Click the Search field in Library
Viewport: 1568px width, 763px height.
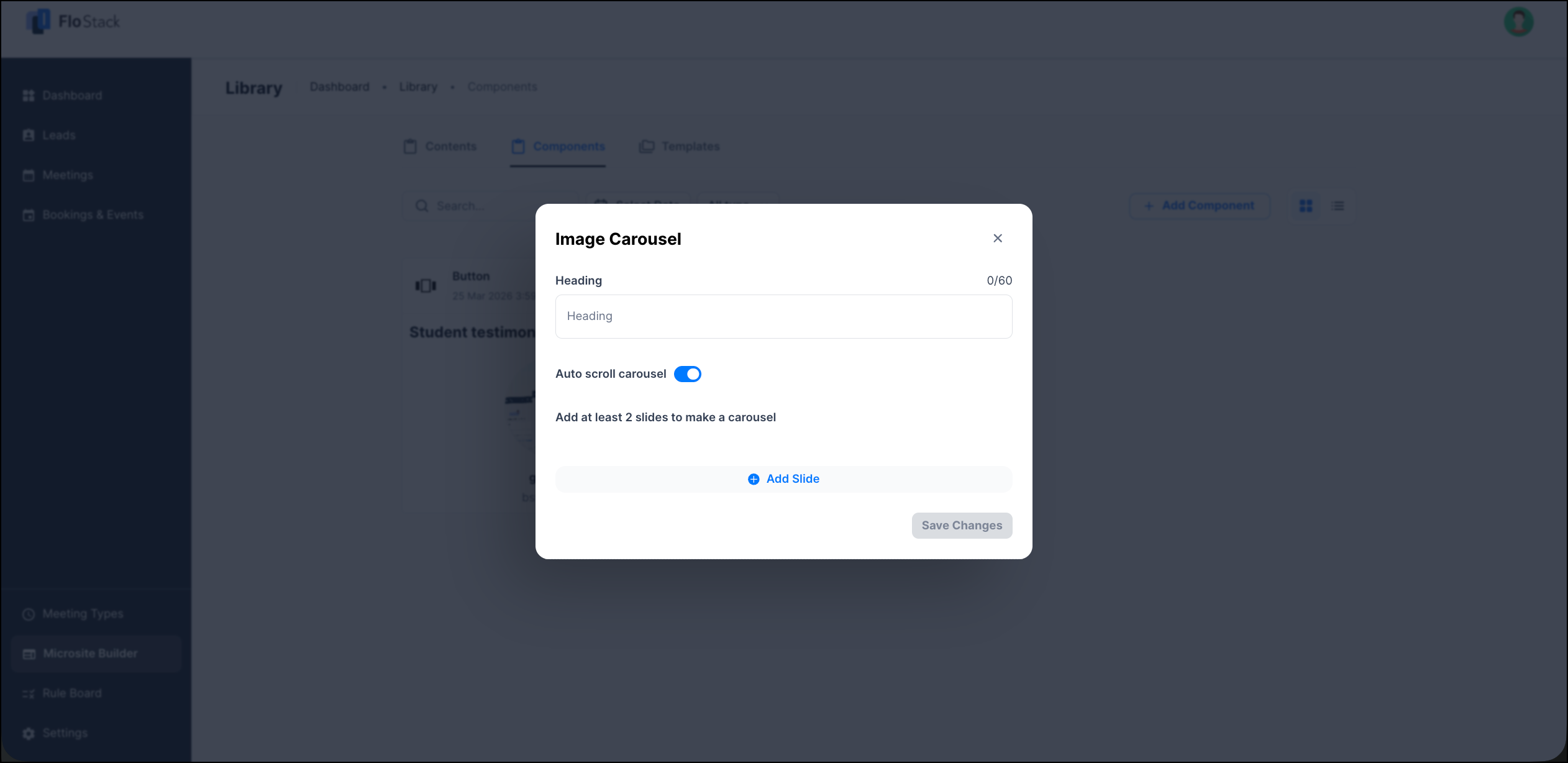(x=491, y=206)
